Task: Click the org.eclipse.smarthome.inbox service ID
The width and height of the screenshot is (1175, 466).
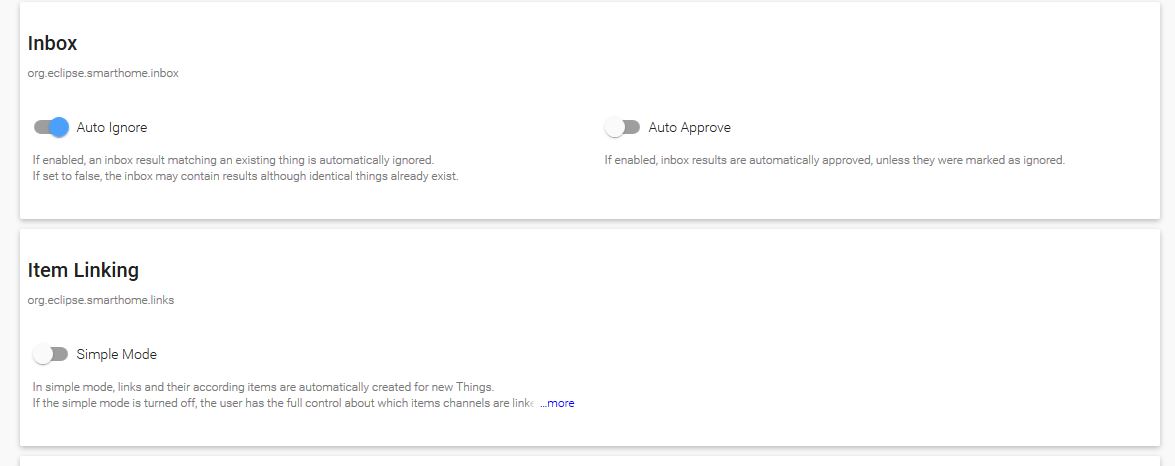Action: [103, 73]
